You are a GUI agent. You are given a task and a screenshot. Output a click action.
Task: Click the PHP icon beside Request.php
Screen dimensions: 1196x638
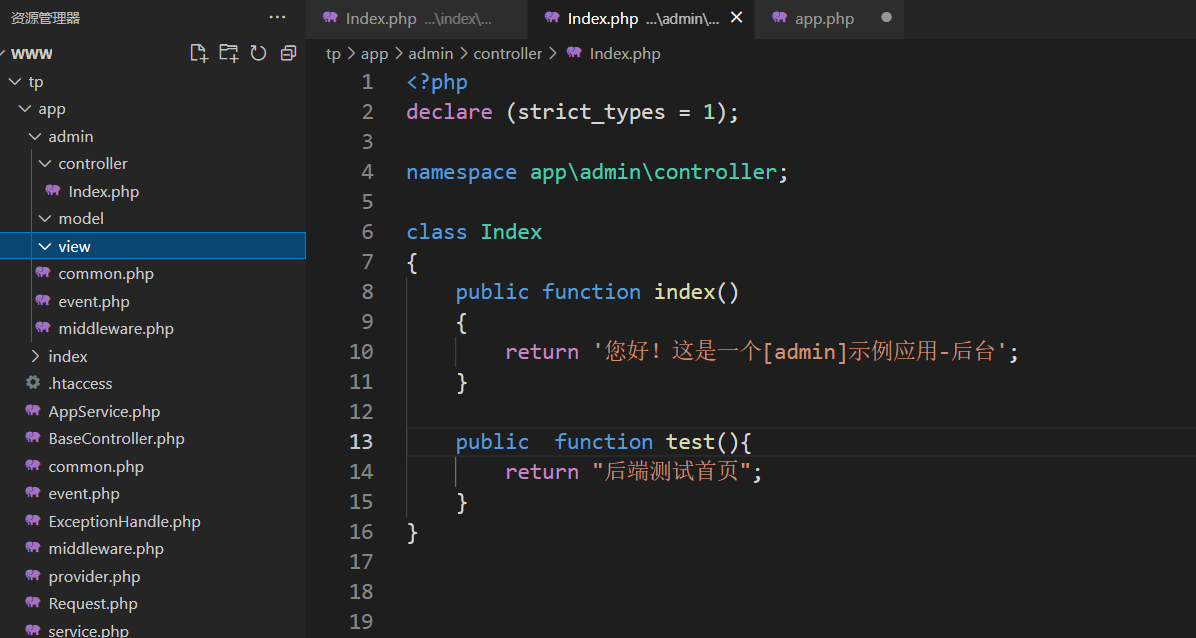[33, 603]
